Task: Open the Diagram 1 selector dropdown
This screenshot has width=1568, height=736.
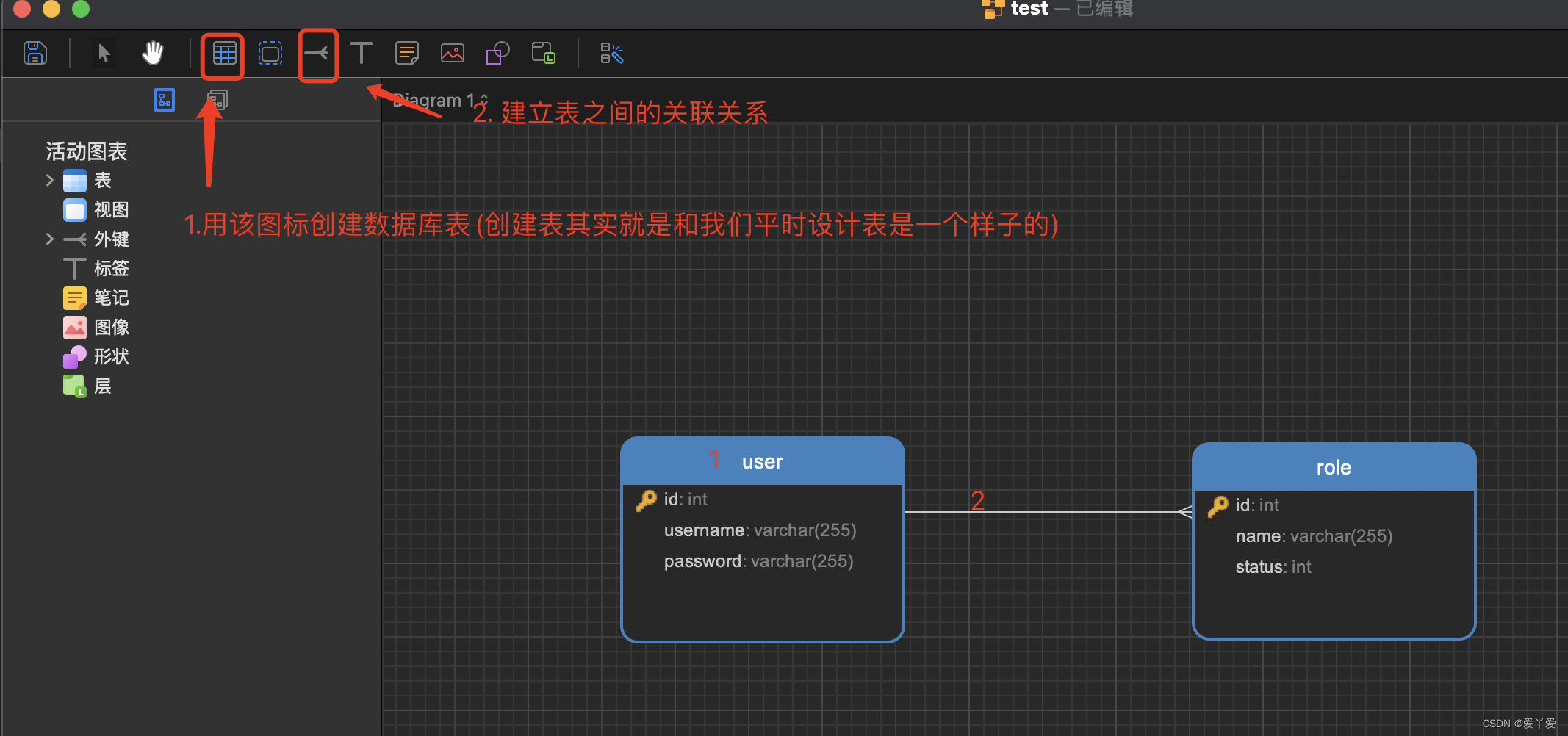Action: (439, 100)
